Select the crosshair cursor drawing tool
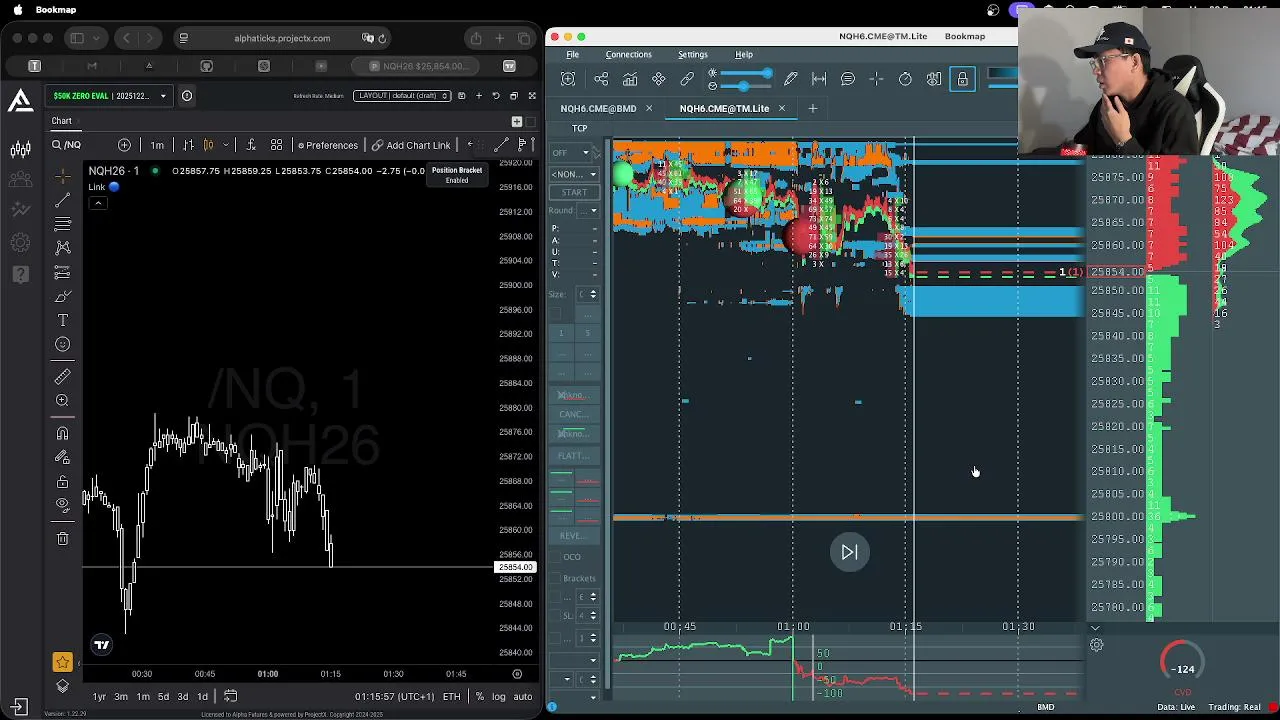This screenshot has width=1280, height=720. [62, 175]
